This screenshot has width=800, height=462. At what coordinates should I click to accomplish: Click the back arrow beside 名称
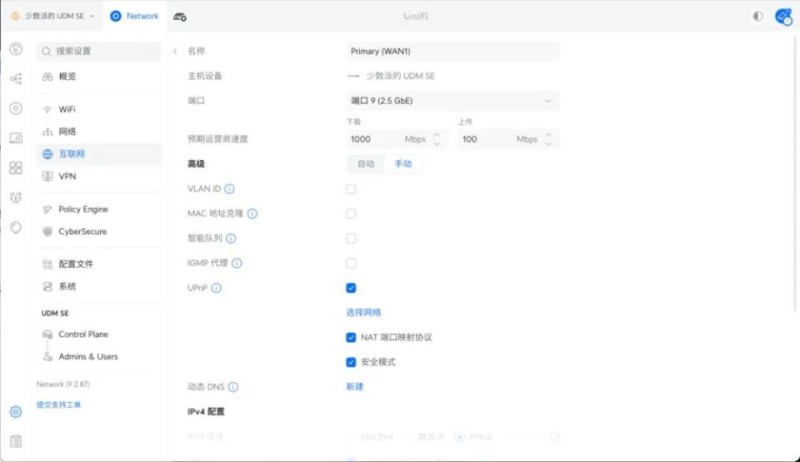[x=175, y=50]
